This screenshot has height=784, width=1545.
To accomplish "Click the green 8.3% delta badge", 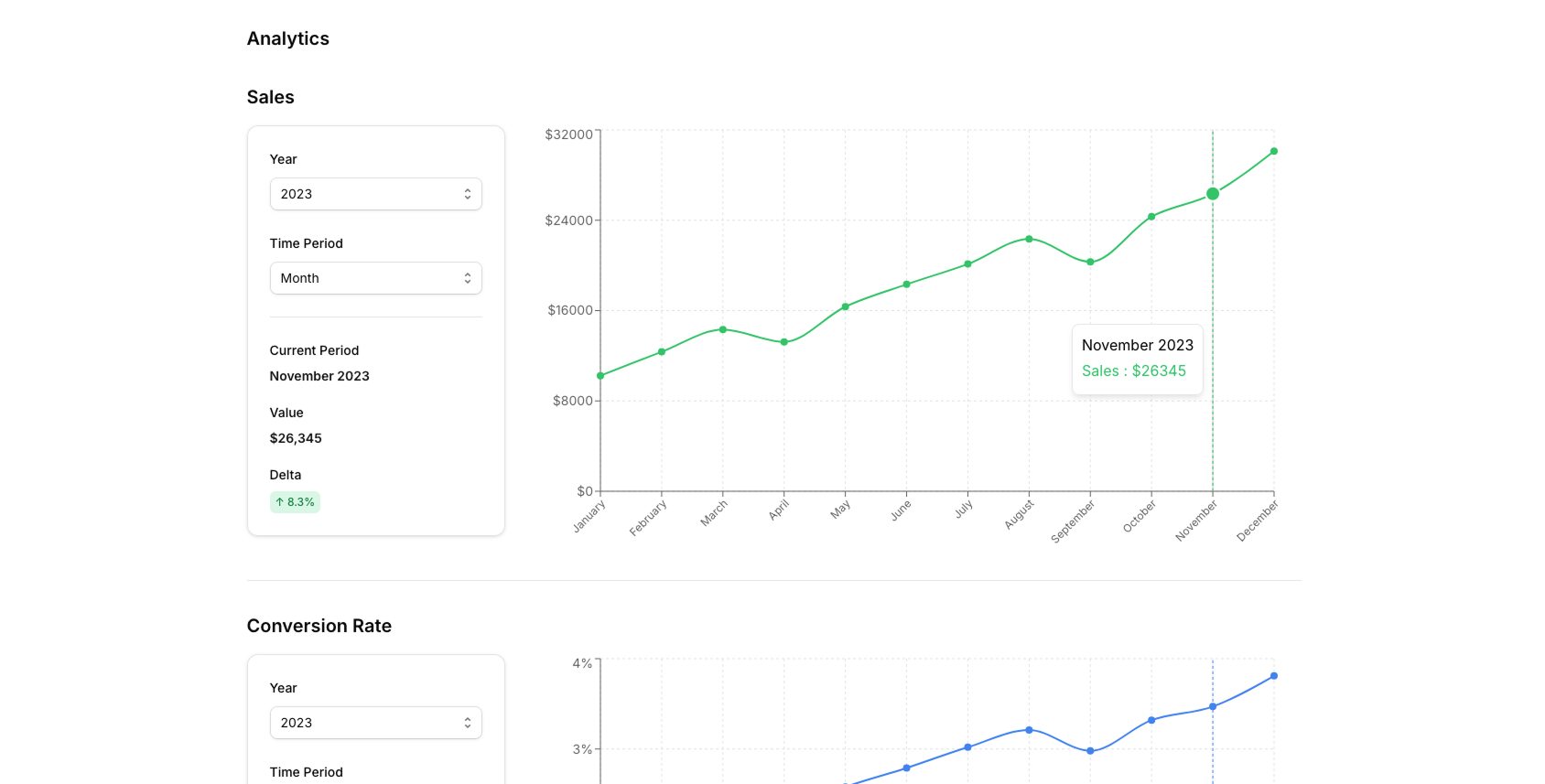I will 295,502.
